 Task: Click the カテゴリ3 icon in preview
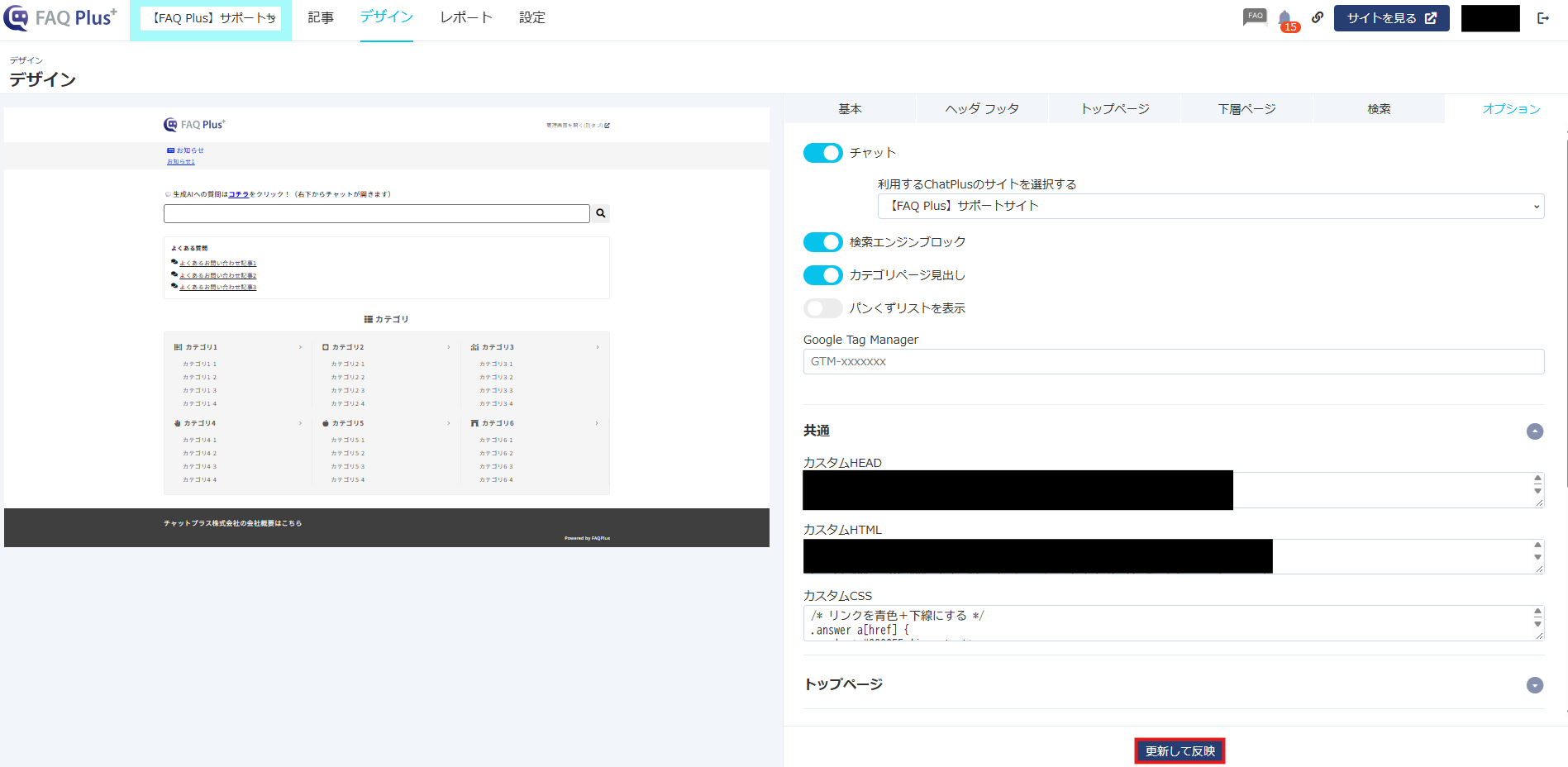pos(474,347)
